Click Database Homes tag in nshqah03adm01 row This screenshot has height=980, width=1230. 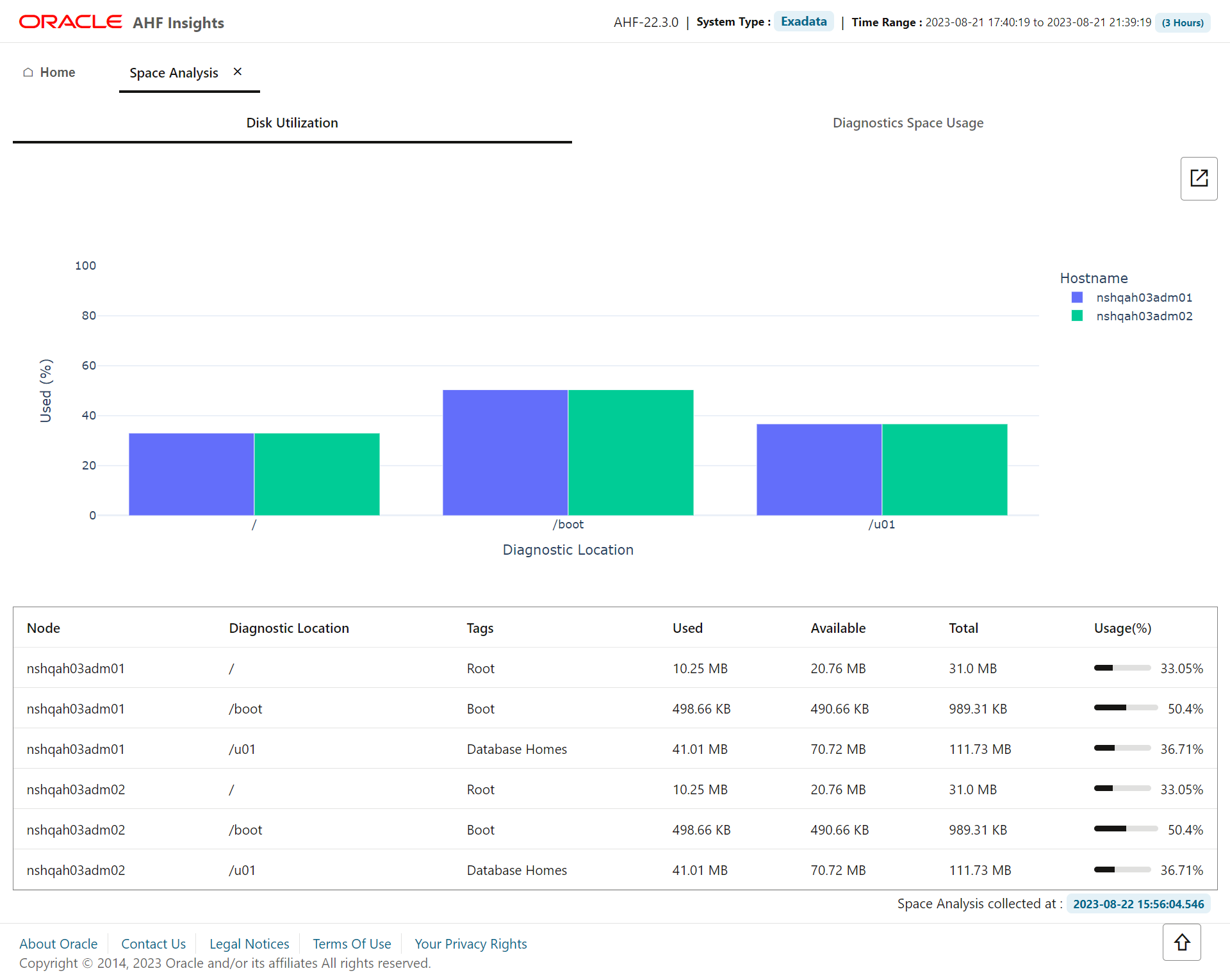pos(516,749)
